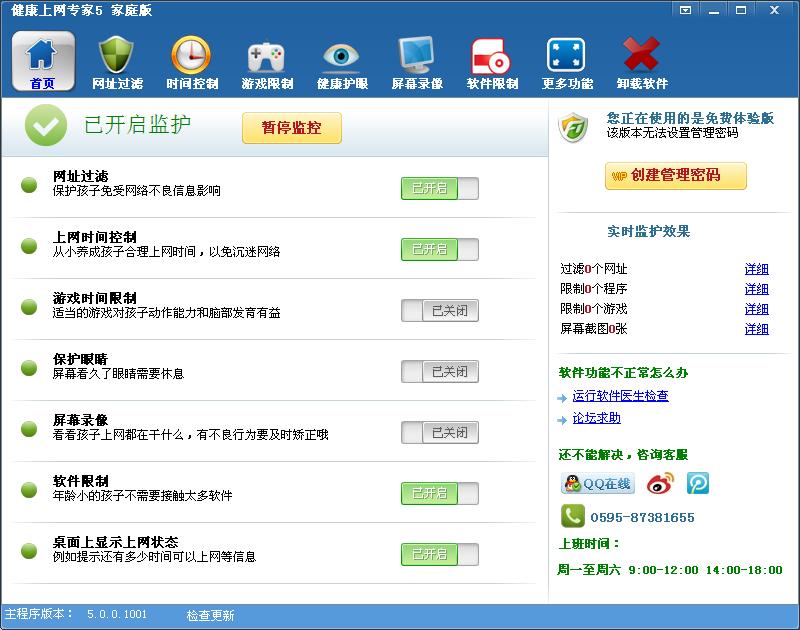Open 详细 link for 限制0个程序

pos(757,289)
